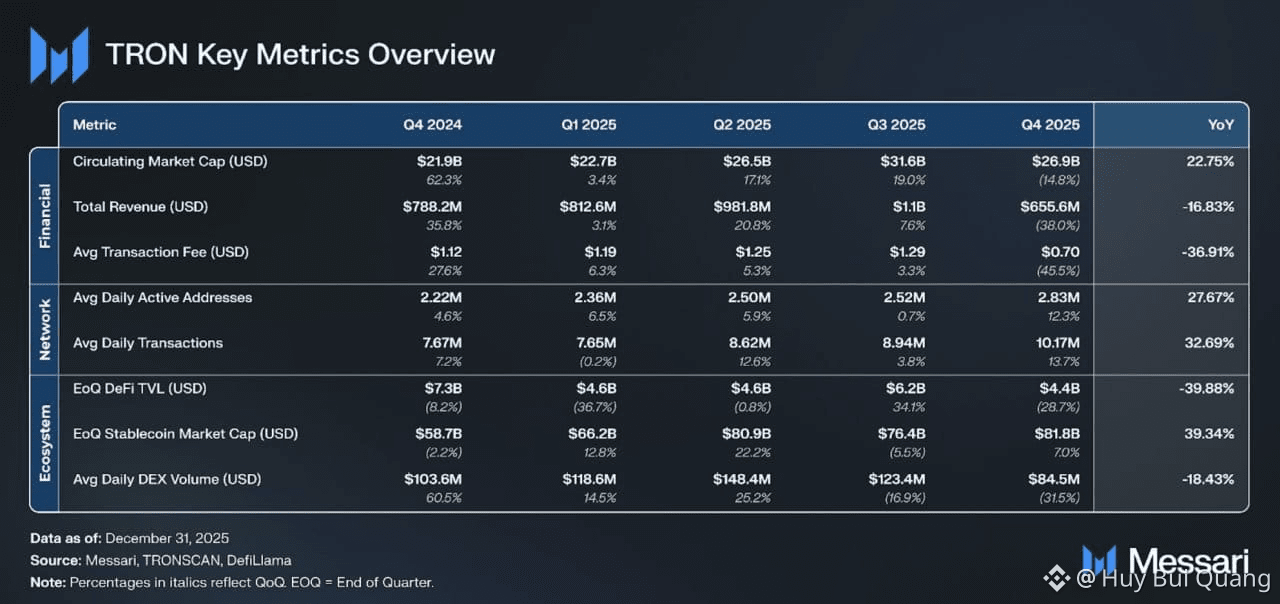Click the $80.9B stablecoin market cap value
1280x604 pixels.
click(x=748, y=434)
